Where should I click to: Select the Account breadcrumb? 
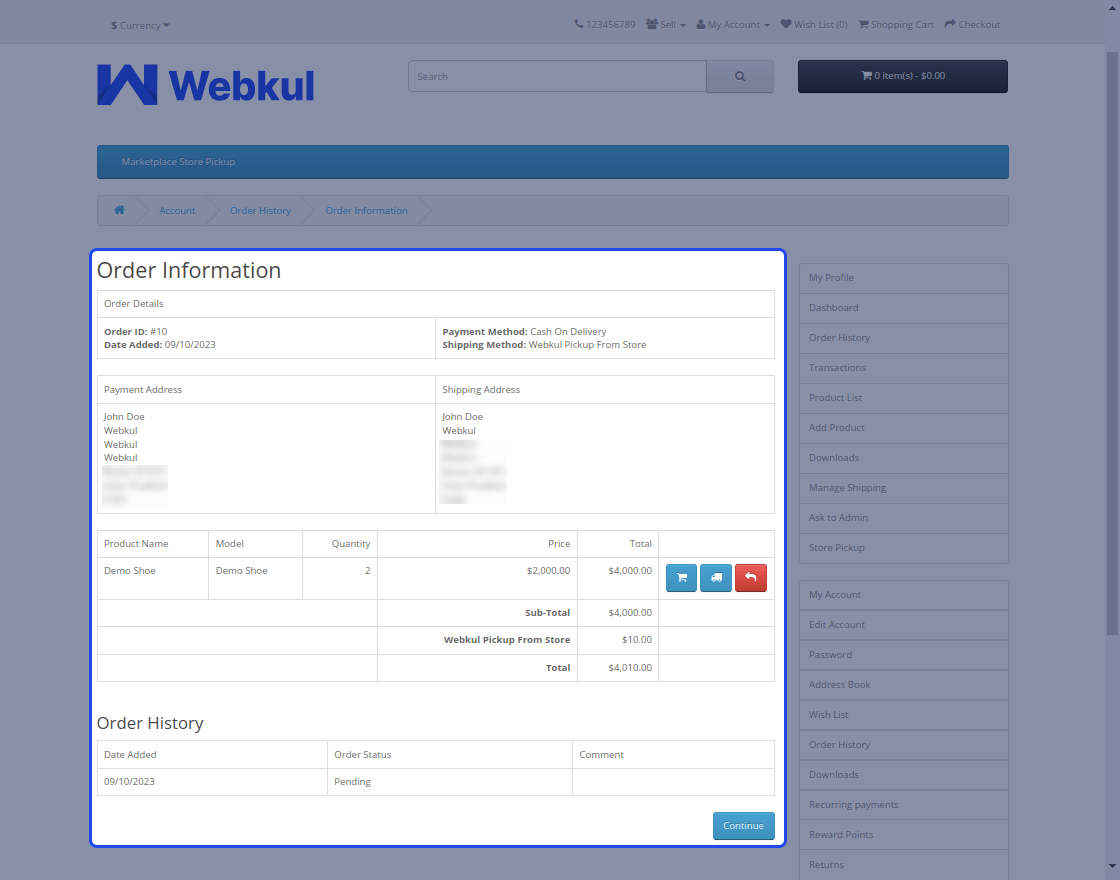tap(177, 211)
